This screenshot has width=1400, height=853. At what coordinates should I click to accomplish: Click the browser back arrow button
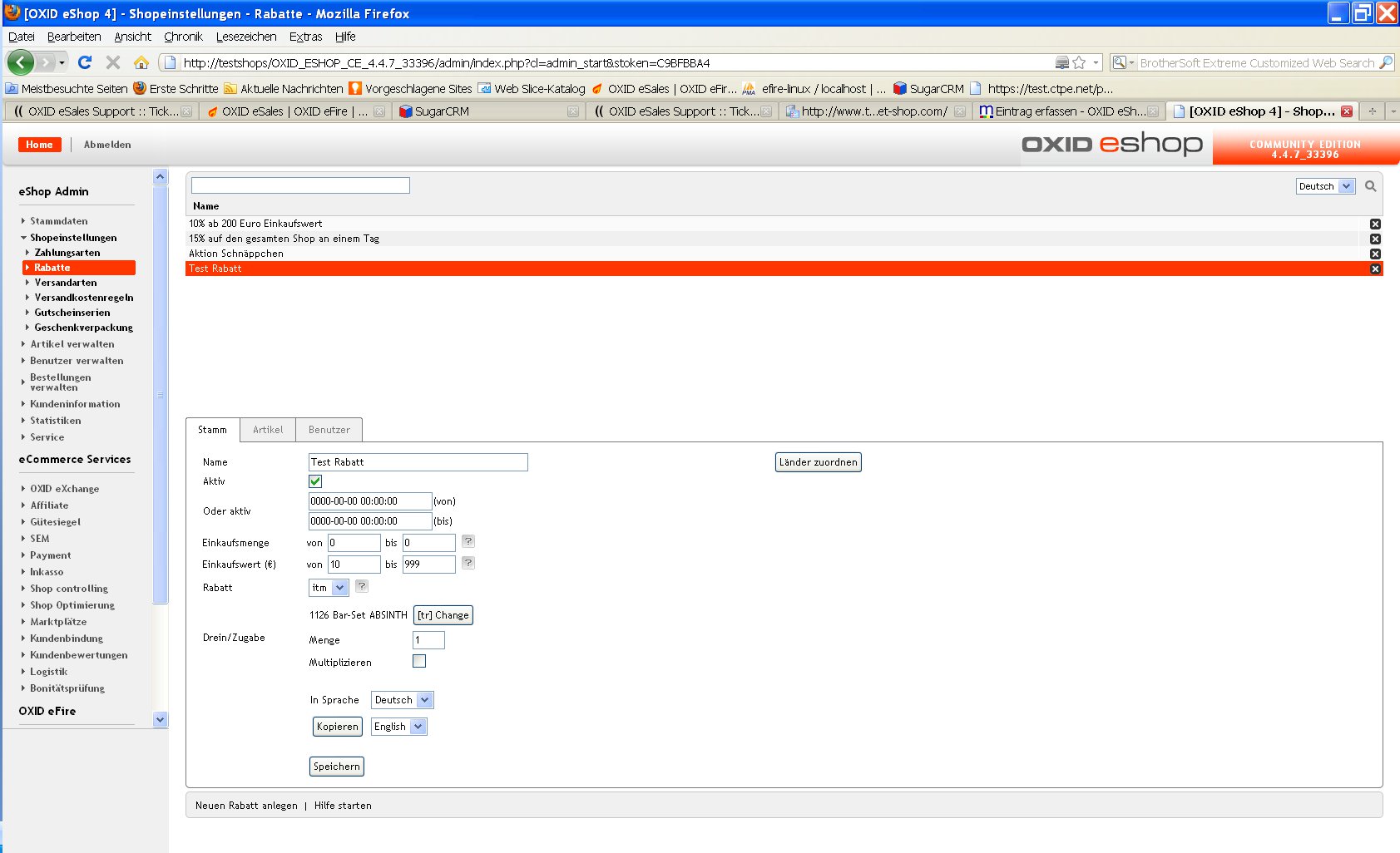pos(21,62)
